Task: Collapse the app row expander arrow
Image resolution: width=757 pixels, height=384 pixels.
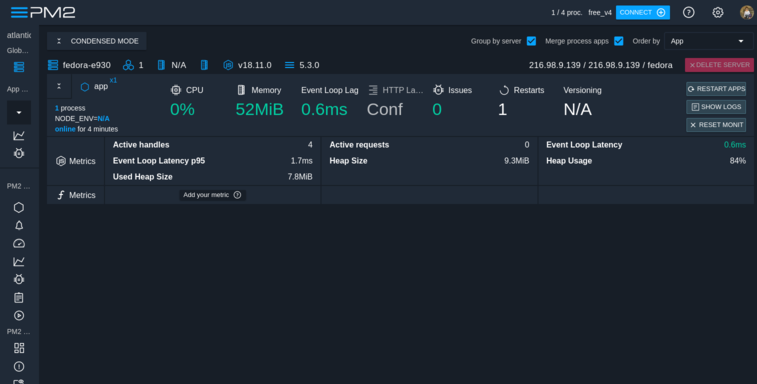Action: (x=59, y=86)
